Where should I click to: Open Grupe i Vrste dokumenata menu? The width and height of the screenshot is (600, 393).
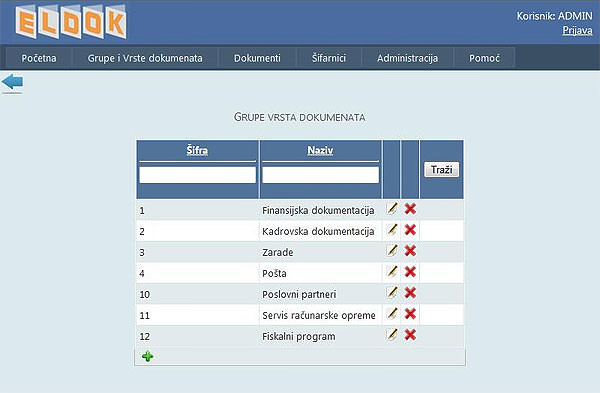click(145, 58)
